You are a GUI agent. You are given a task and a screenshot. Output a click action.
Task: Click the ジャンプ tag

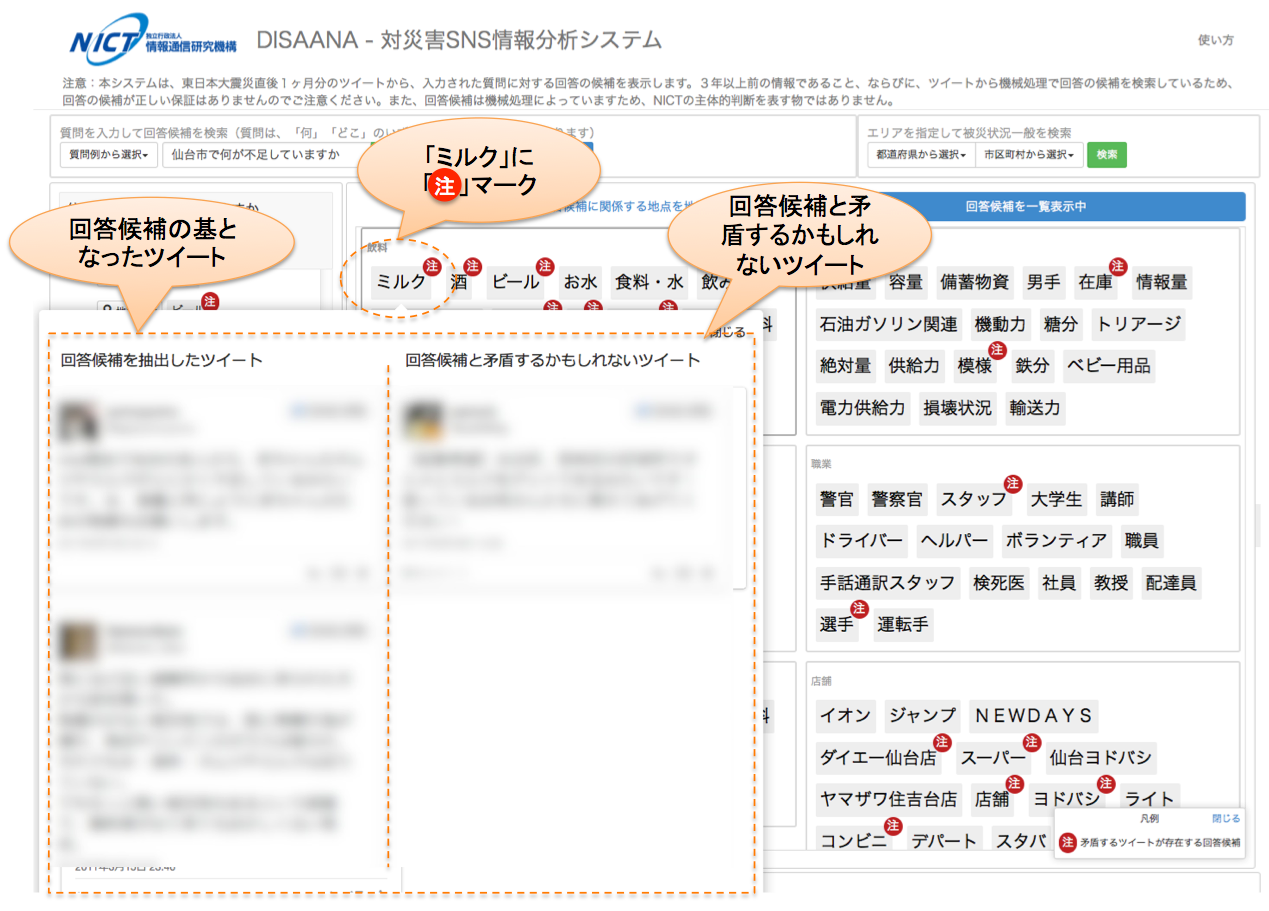[x=922, y=716]
